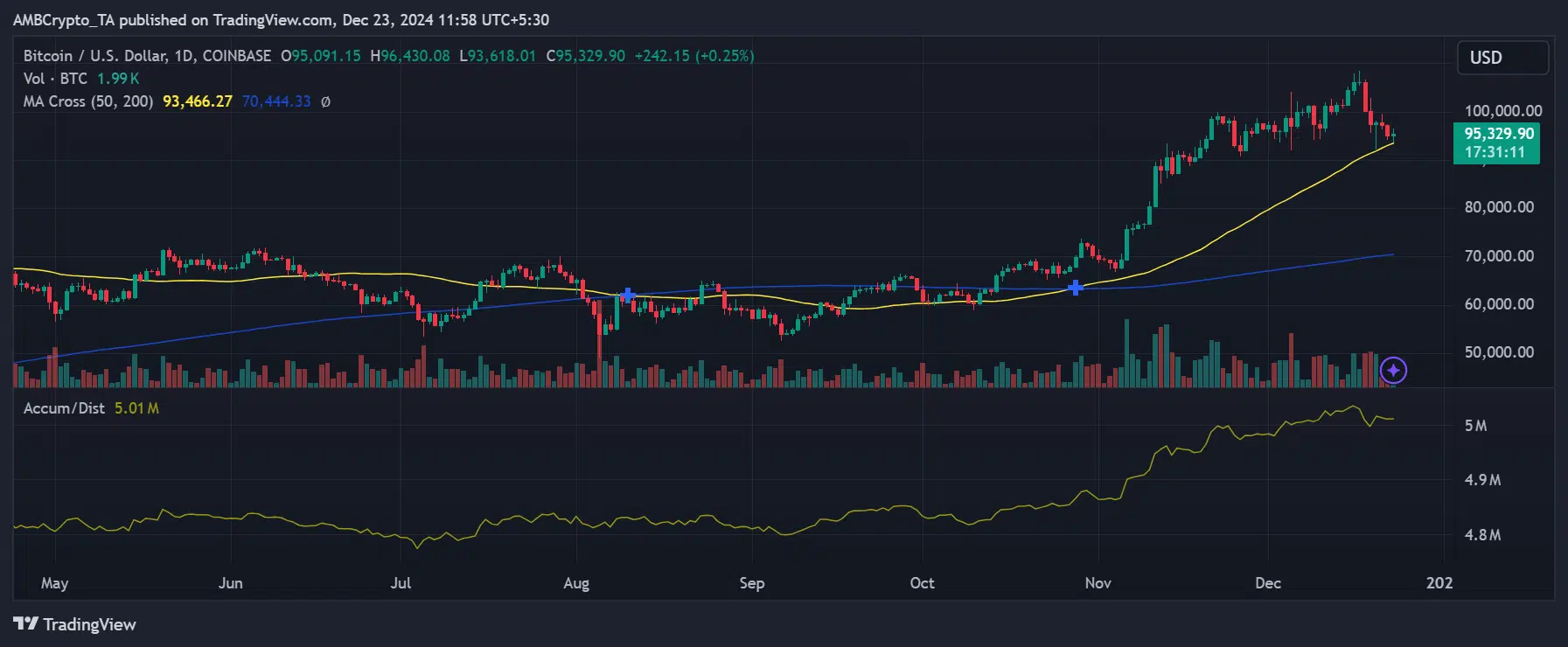Click the change value +242.15 (+0.25%)

point(694,56)
